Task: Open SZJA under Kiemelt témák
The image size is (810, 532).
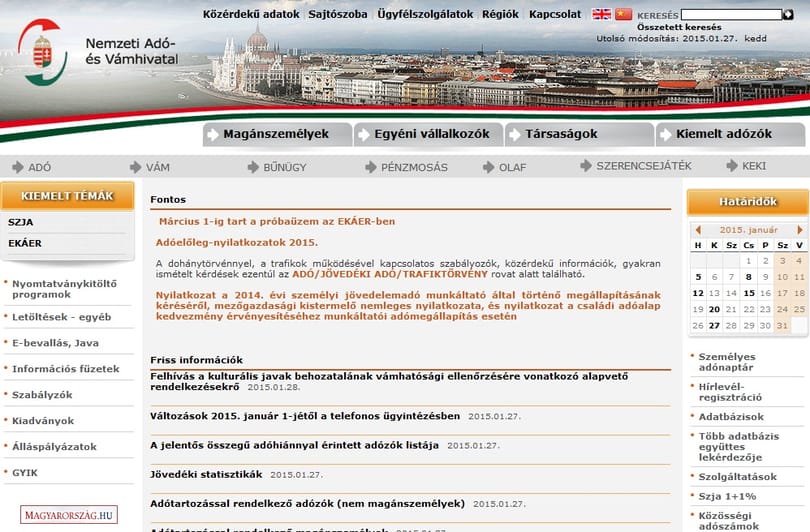Action: (x=21, y=223)
